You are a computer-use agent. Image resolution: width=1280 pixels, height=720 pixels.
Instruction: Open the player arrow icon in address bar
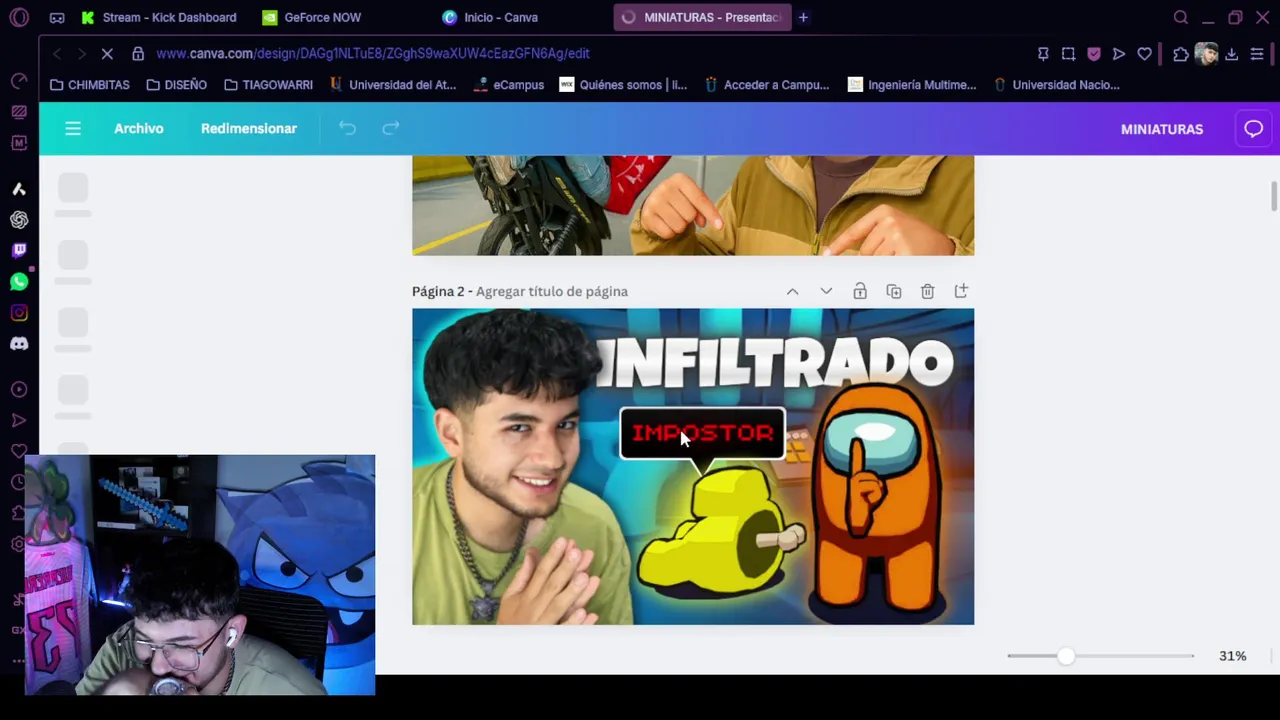coord(1119,54)
